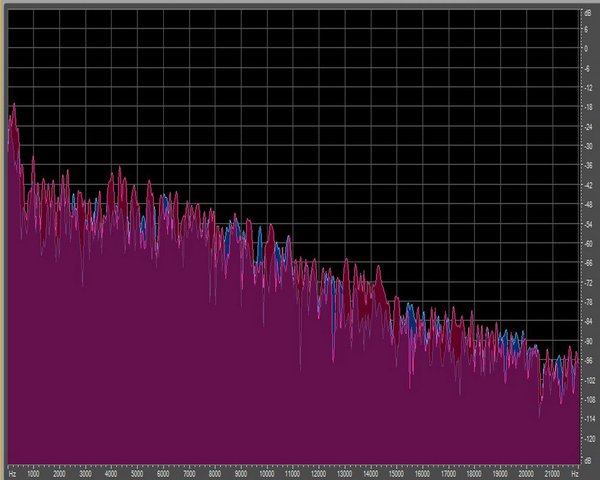600x480 pixels.
Task: Click the -60 dB amplitude scale label
Action: pyautogui.click(x=588, y=244)
